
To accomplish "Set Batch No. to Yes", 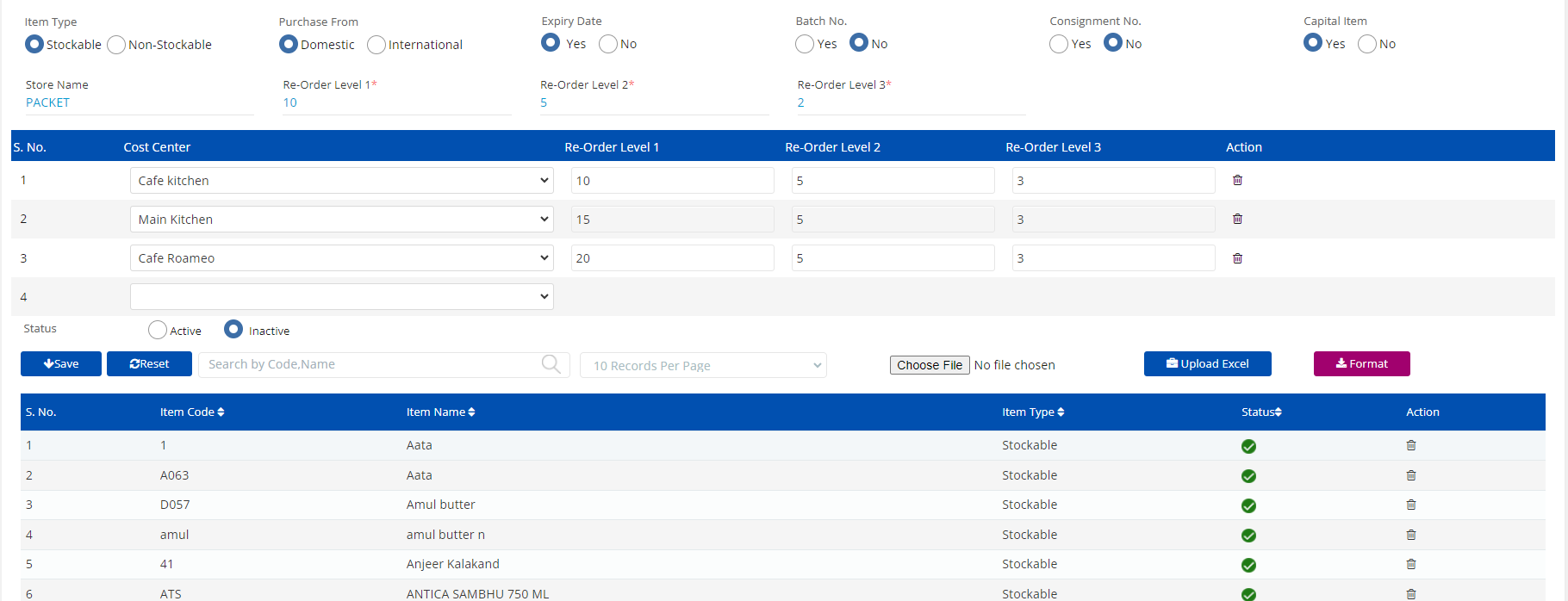I will [805, 44].
